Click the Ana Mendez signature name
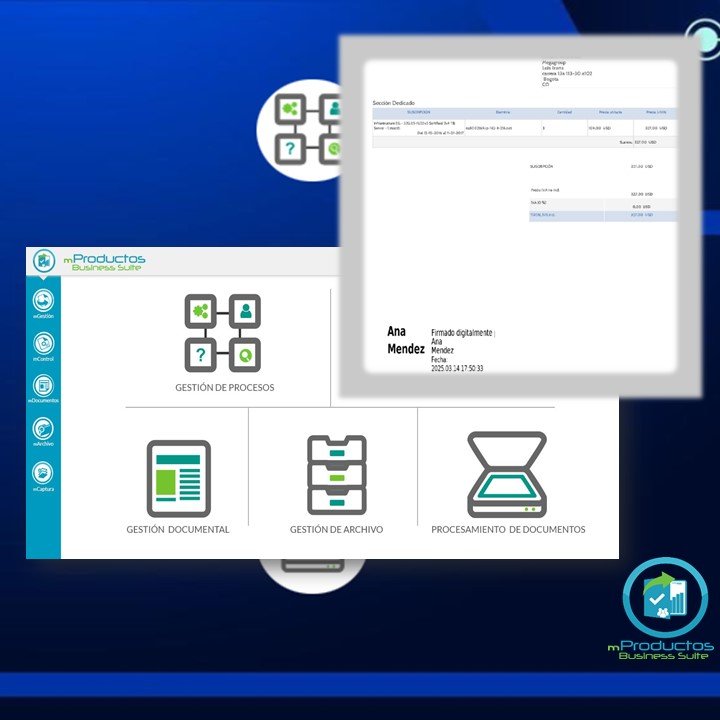The image size is (720, 720). coord(405,340)
